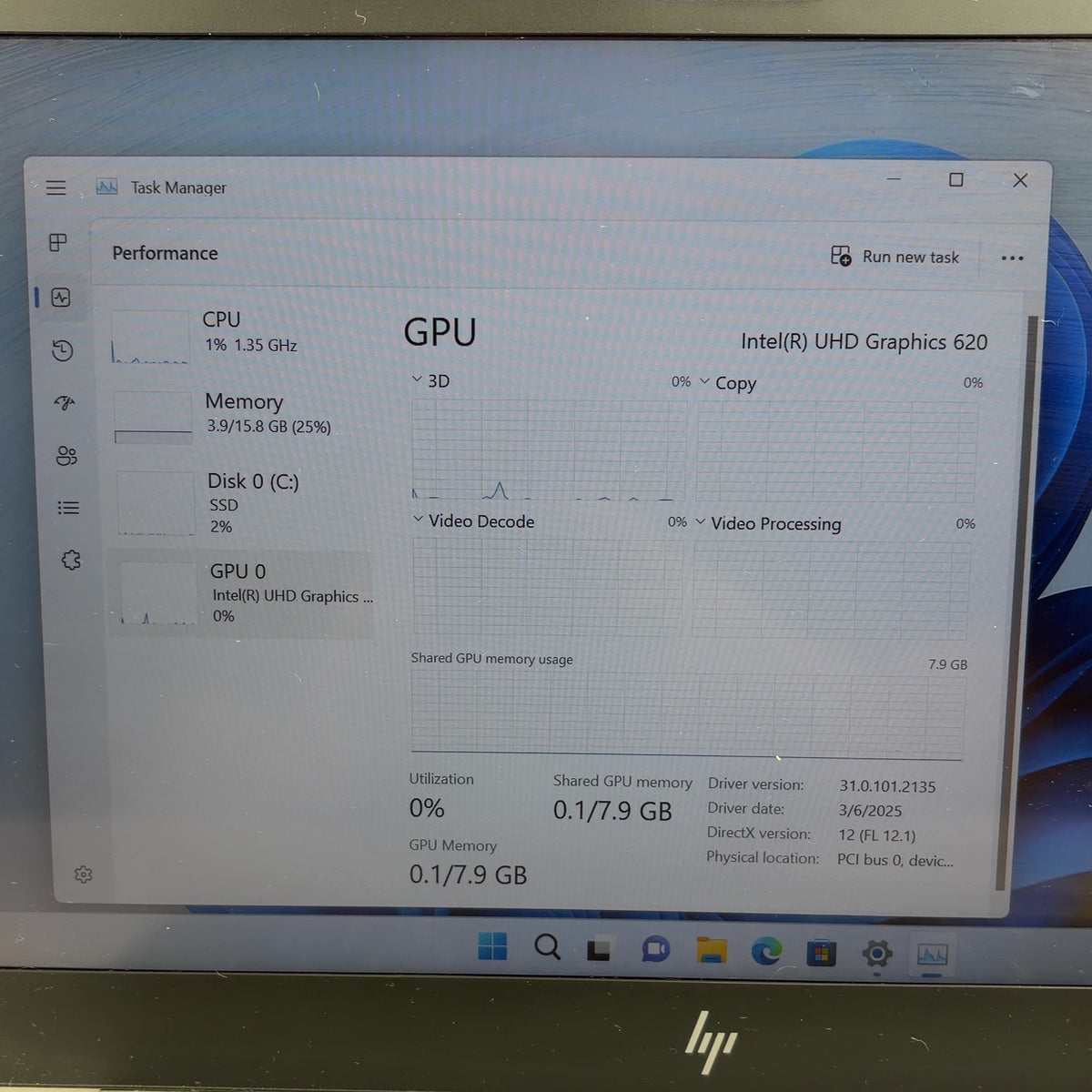The width and height of the screenshot is (1092, 1092).
Task: Open Settings gear in taskbar
Action: coord(877,955)
